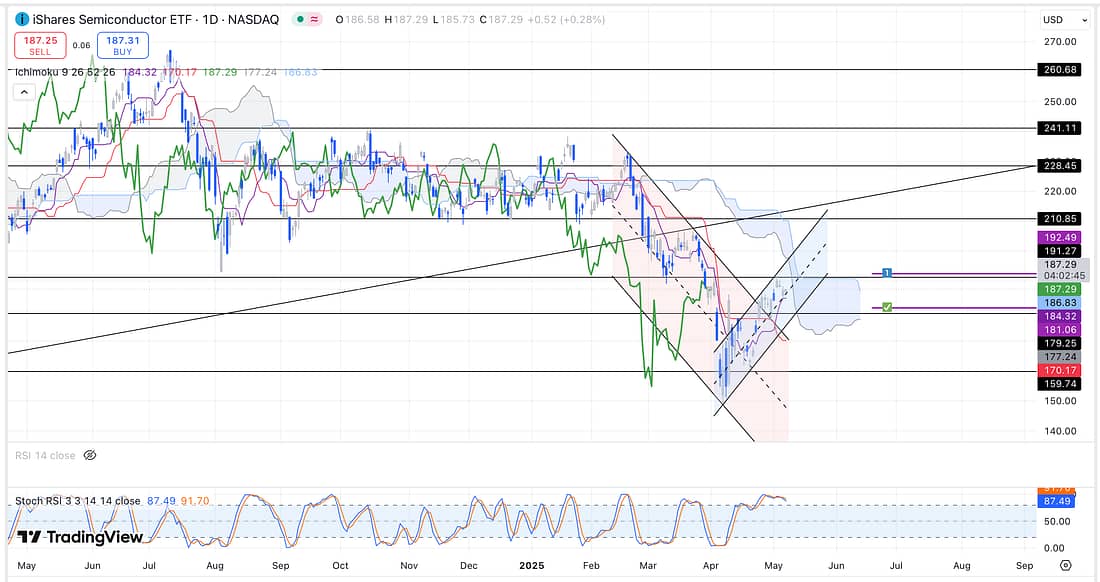This screenshot has width=1100, height=582.
Task: Click the 2025 label on time axis
Action: 532,565
